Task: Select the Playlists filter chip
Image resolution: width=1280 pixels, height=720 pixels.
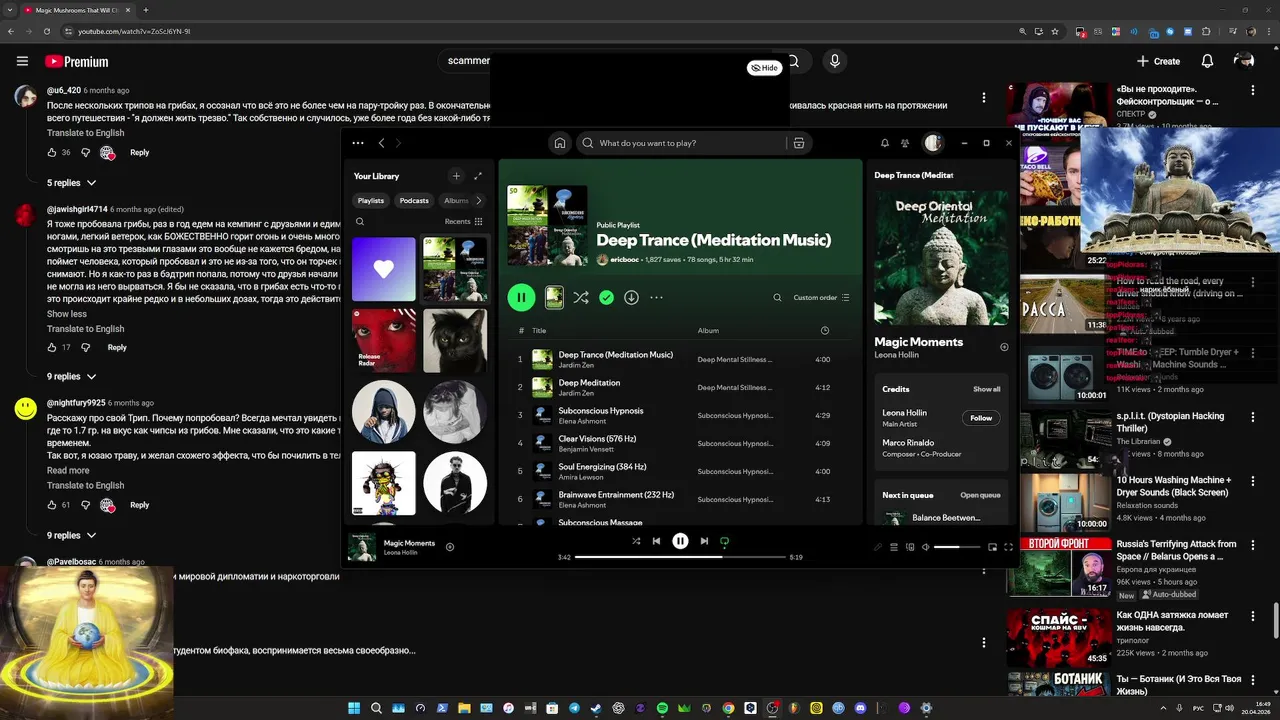Action: click(371, 201)
